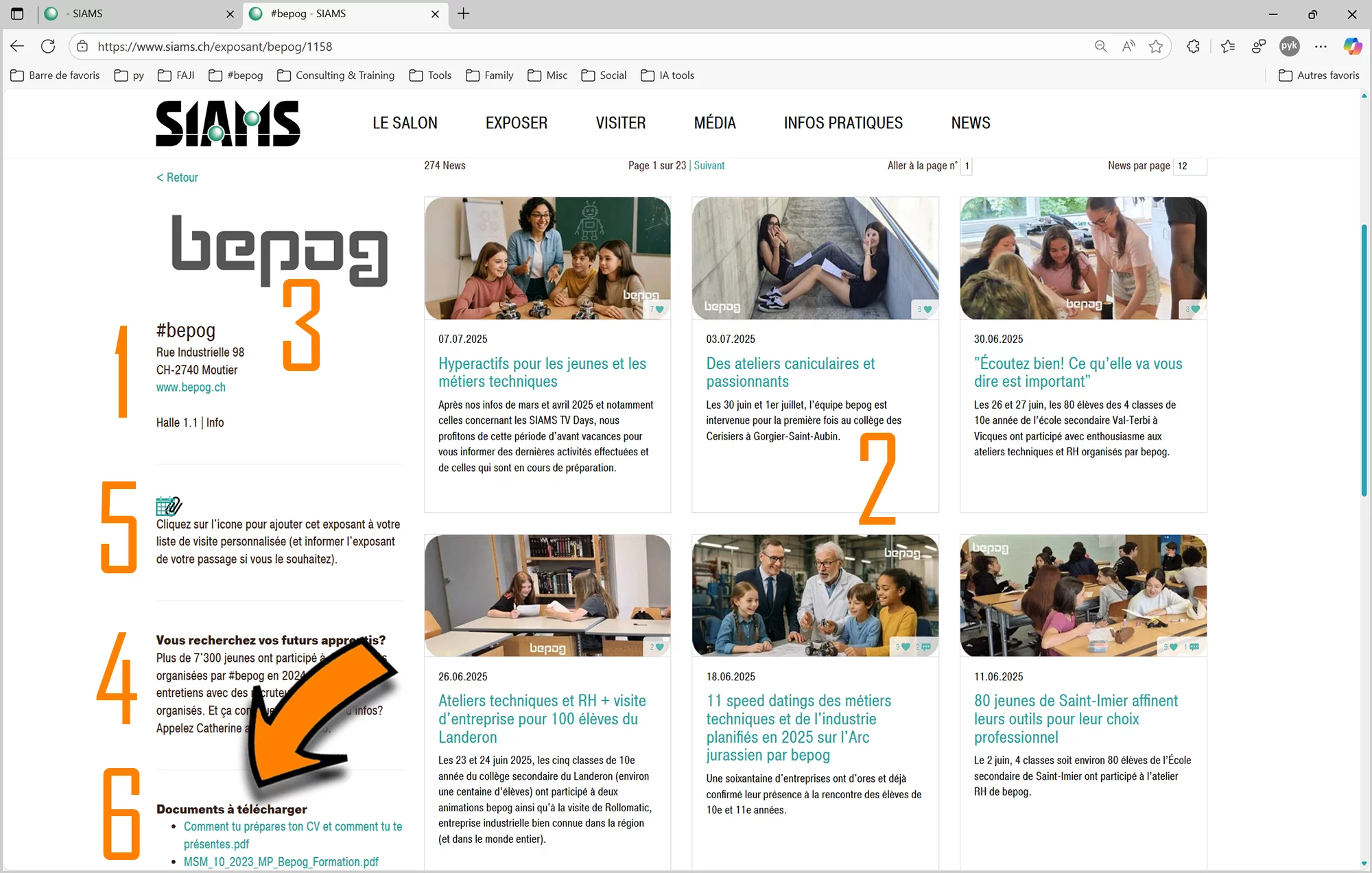Viewport: 1372px width, 873px height.
Task: Click the page vertical scrollbar
Action: pos(1364,360)
